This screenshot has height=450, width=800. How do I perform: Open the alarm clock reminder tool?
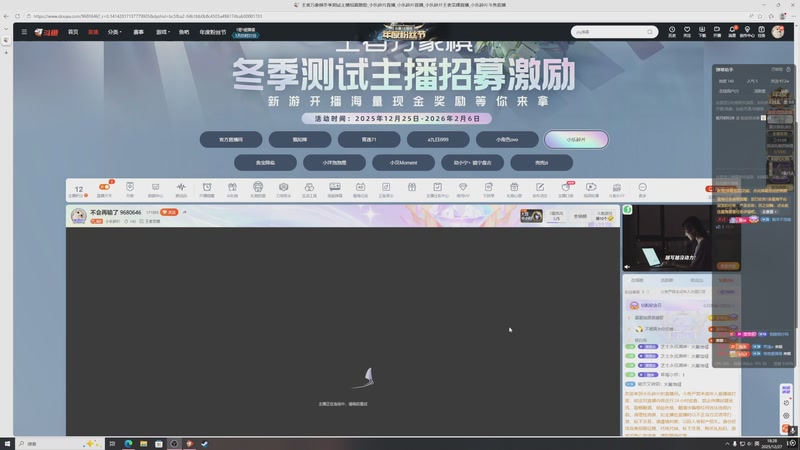(x=207, y=189)
